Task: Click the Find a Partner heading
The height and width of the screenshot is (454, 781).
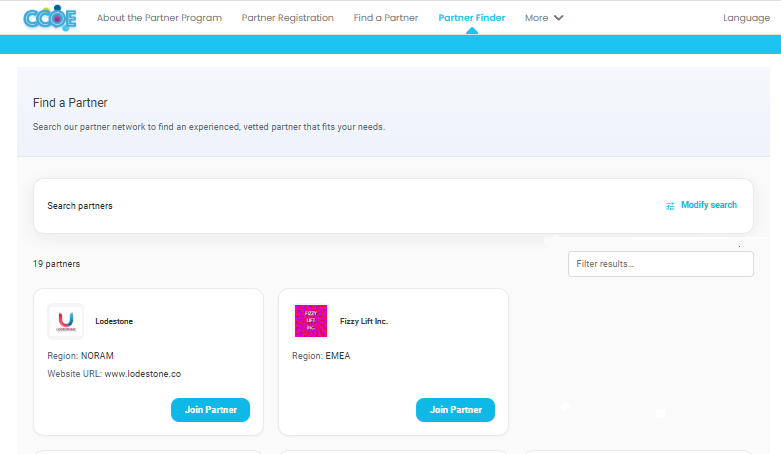Action: (x=70, y=103)
